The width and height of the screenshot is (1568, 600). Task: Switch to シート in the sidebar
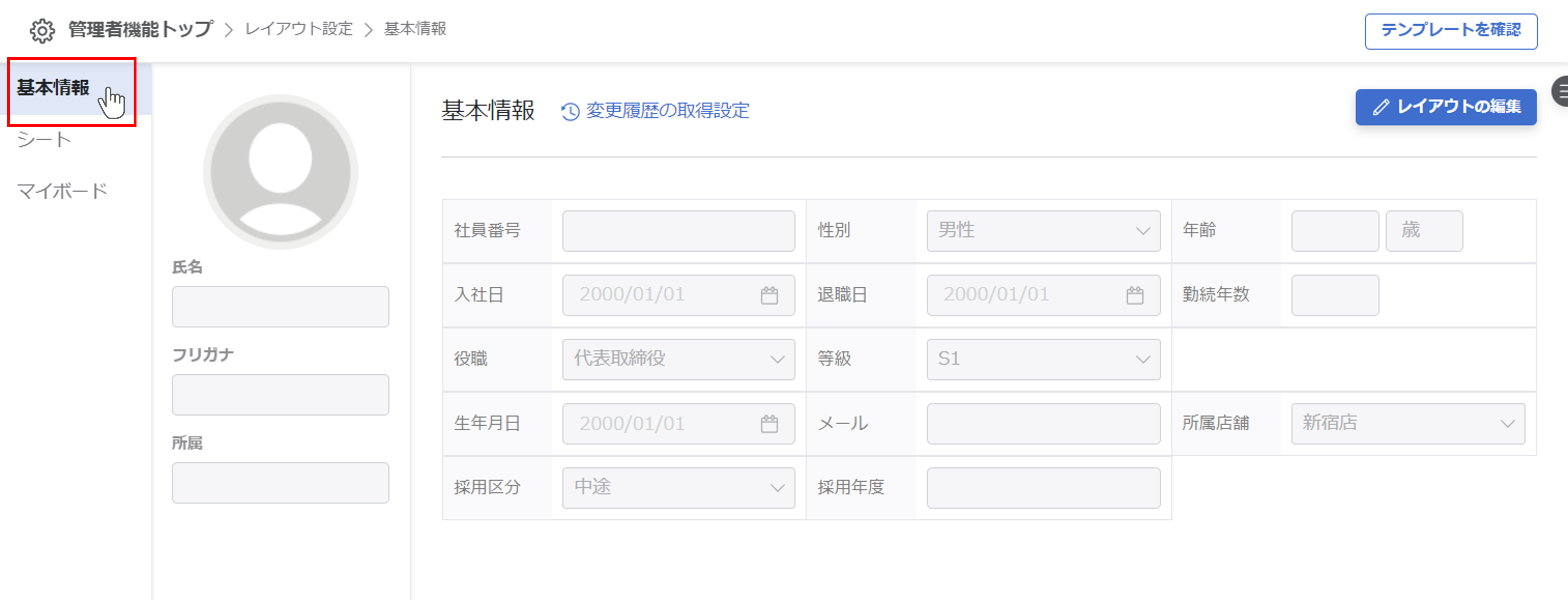44,140
